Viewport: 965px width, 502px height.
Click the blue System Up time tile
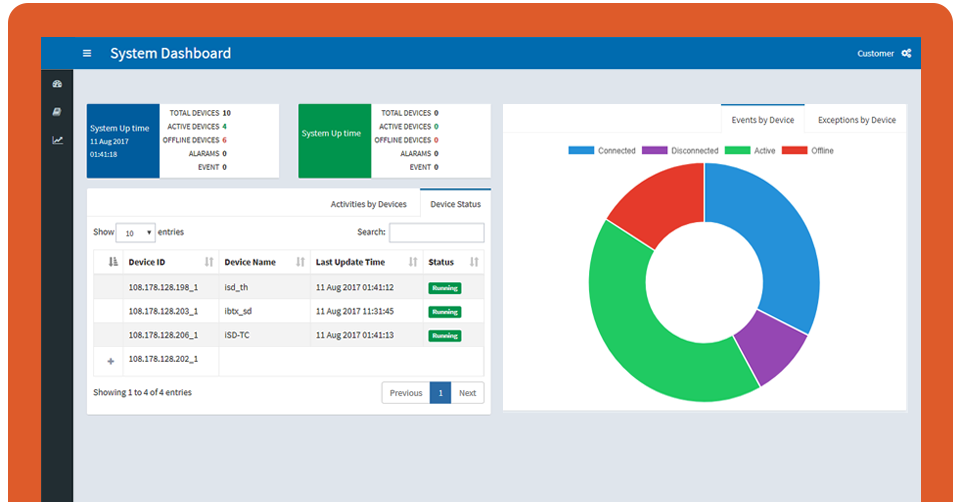coord(123,141)
